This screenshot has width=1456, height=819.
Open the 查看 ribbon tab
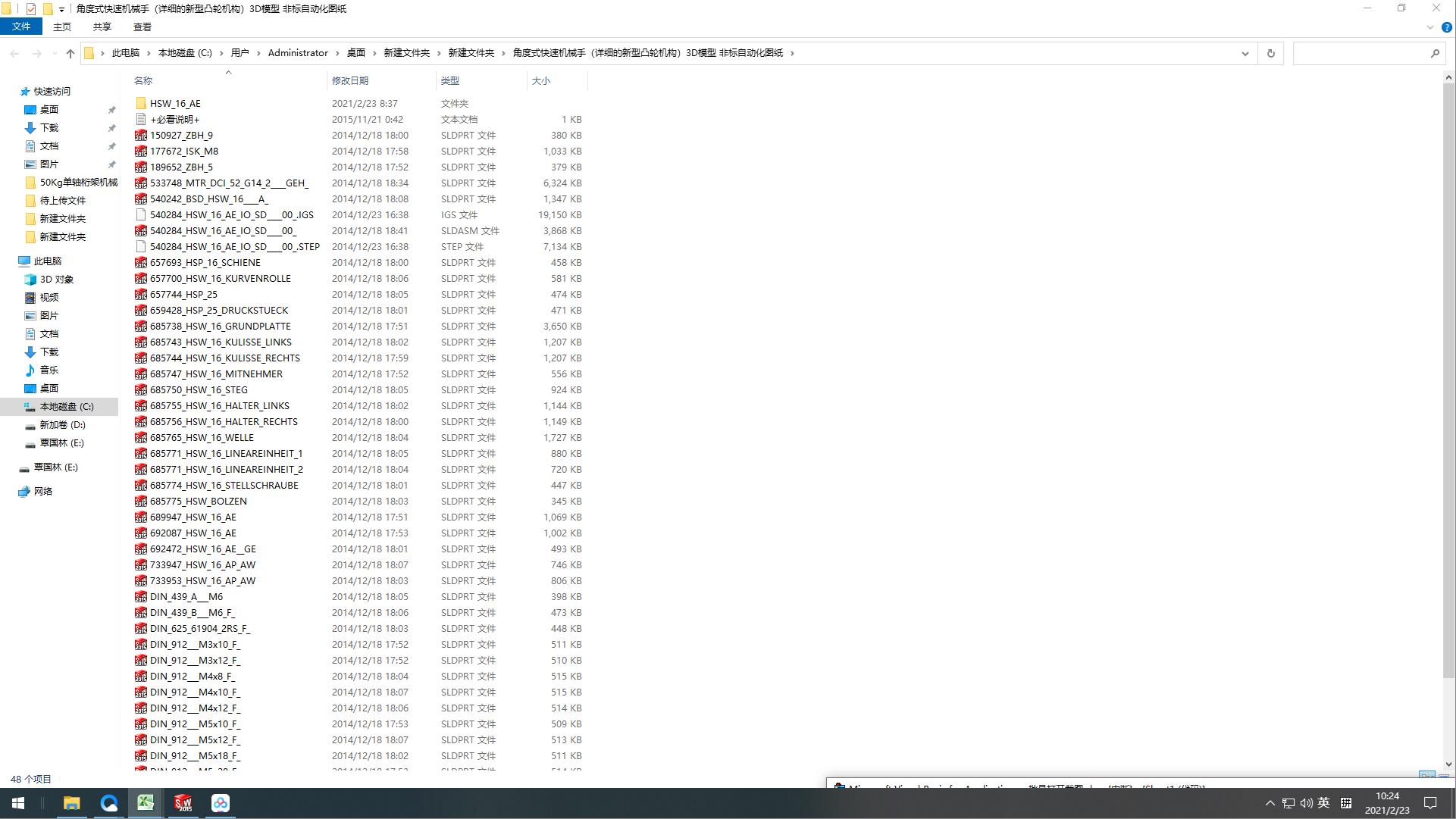pos(142,27)
